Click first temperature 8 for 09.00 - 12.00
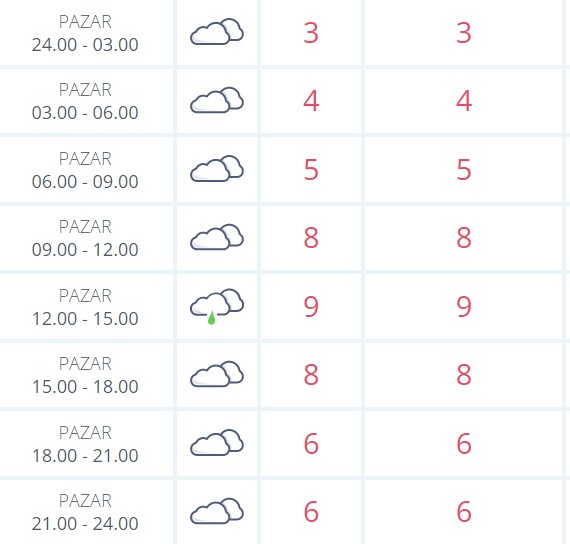The width and height of the screenshot is (570, 544). tap(311, 238)
